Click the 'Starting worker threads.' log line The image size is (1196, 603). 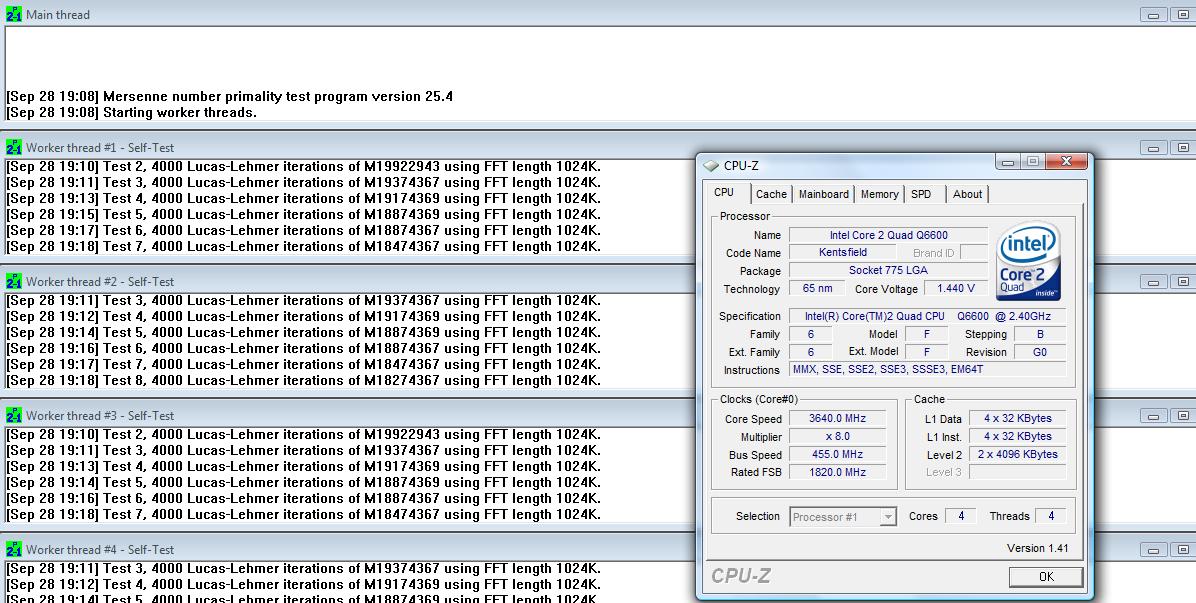pos(131,113)
